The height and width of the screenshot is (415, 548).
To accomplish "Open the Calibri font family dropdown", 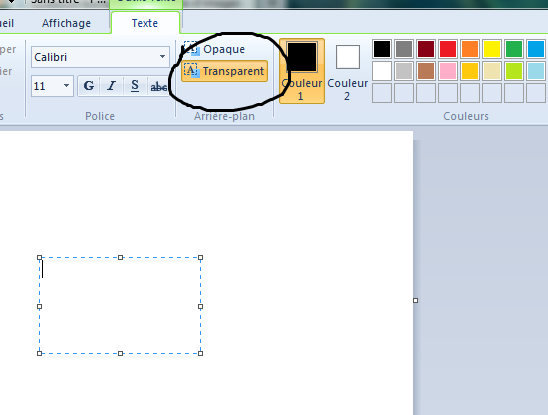I will [100, 57].
